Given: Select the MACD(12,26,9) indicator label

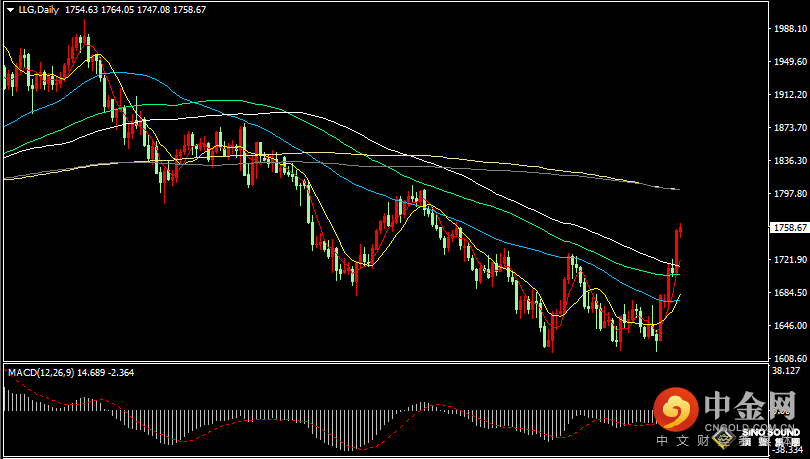Looking at the screenshot, I should (41, 372).
